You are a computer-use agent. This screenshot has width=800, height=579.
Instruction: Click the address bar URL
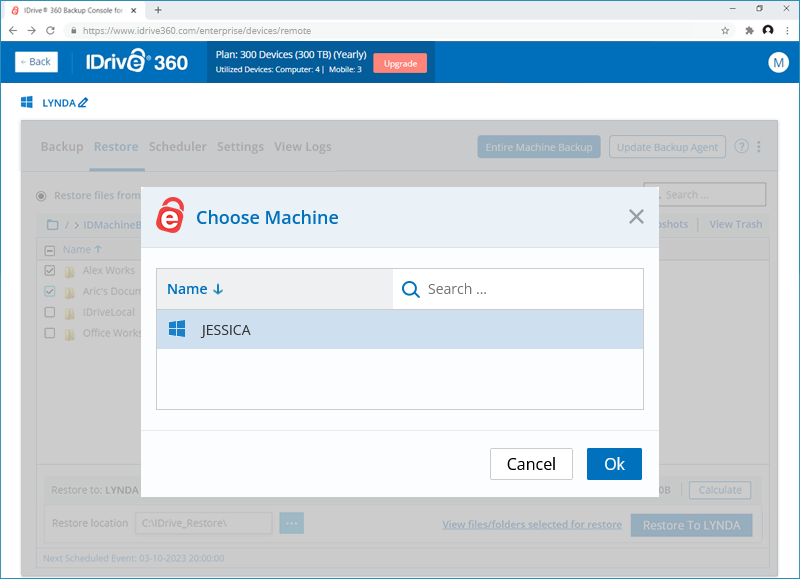pyautogui.click(x=196, y=31)
